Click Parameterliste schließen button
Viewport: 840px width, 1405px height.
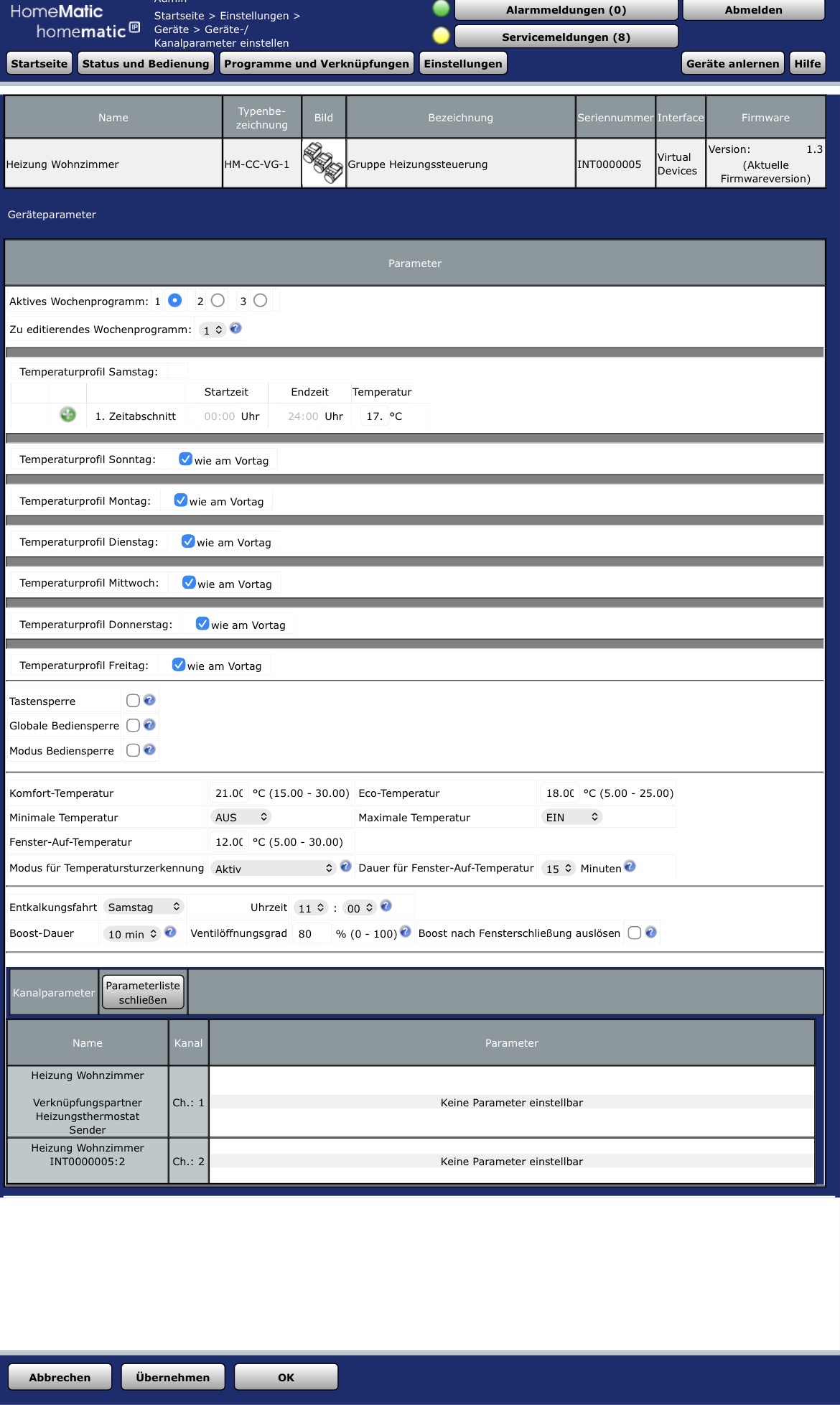[143, 992]
